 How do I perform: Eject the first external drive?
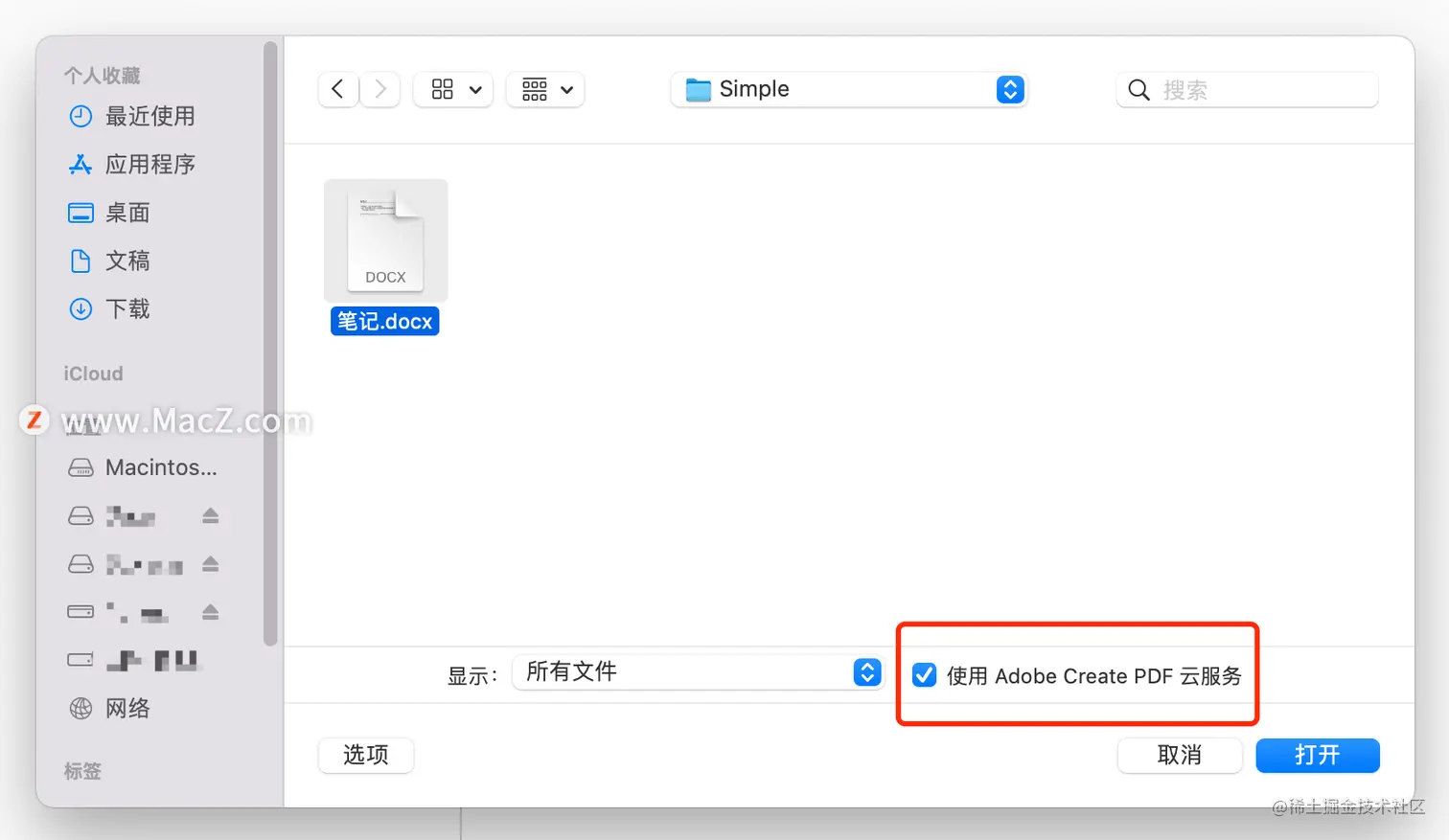tap(211, 516)
